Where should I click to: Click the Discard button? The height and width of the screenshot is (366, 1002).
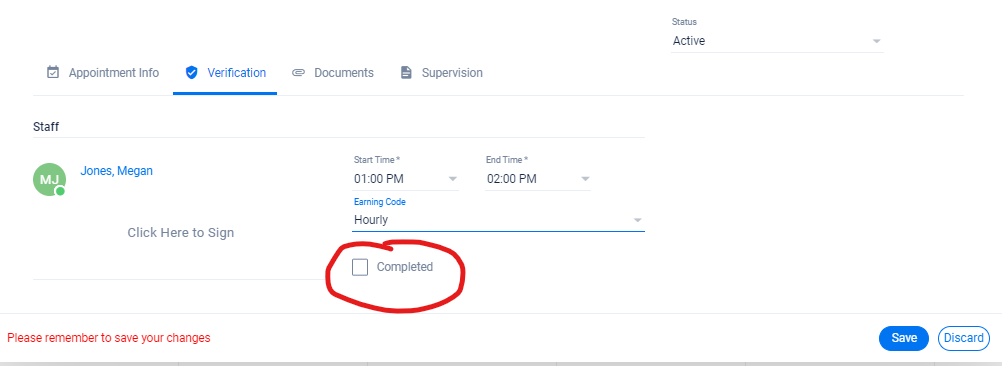click(x=964, y=338)
